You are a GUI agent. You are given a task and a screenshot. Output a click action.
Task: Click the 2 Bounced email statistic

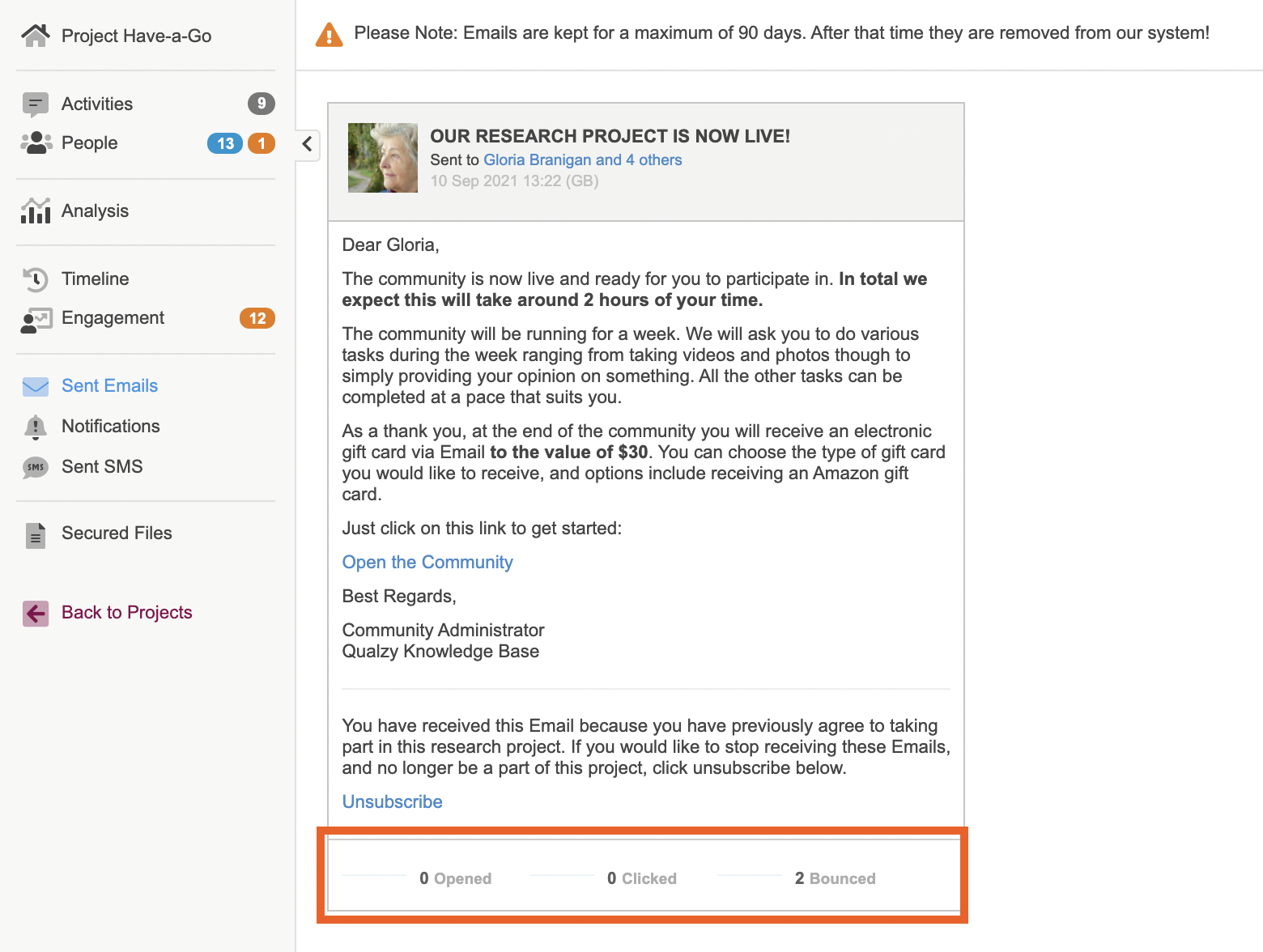pyautogui.click(x=835, y=879)
